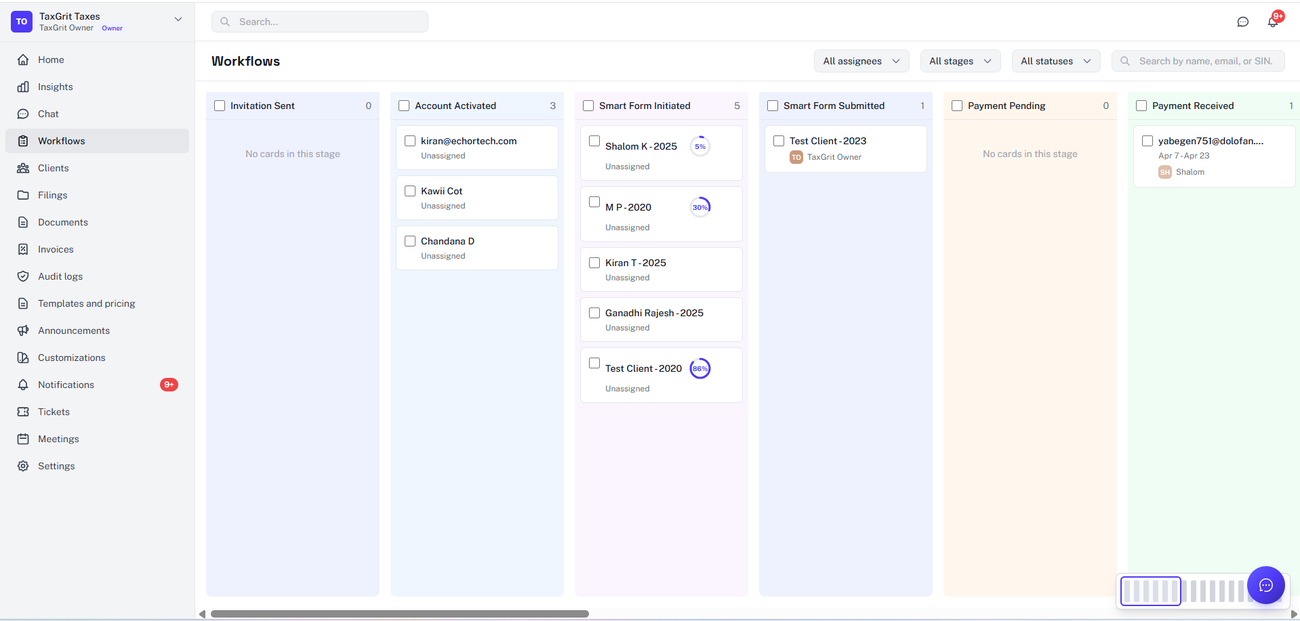Expand the TaxGrit Taxes account switcher chevron

click(178, 19)
